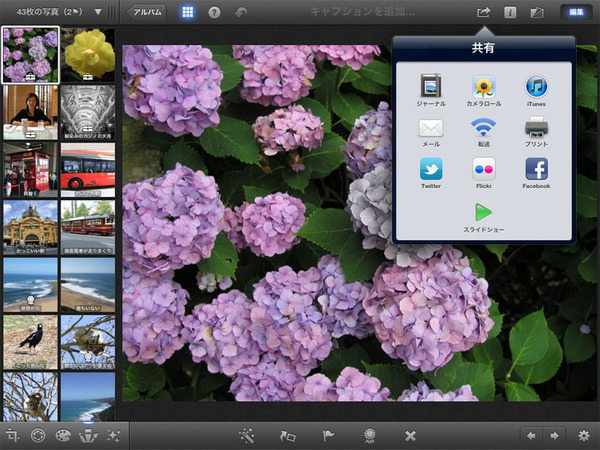Viewport: 600px width, 450px height.
Task: Select the black-and-white ceiling thumbnail
Action: (88, 112)
